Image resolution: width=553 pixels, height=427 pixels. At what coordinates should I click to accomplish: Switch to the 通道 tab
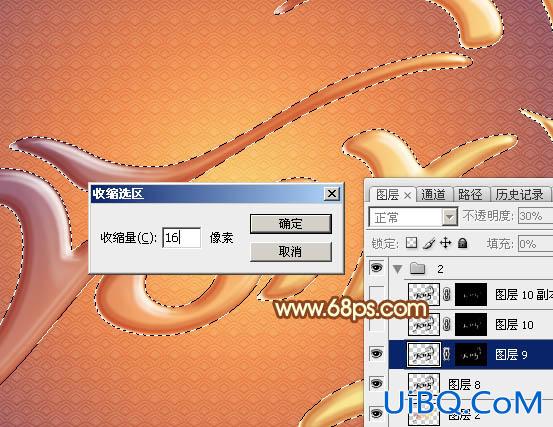click(433, 195)
